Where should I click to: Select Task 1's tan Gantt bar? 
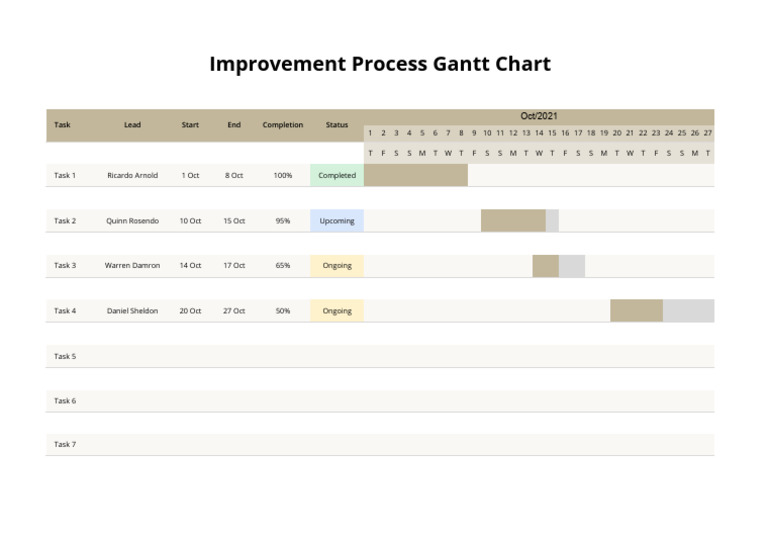[x=416, y=175]
